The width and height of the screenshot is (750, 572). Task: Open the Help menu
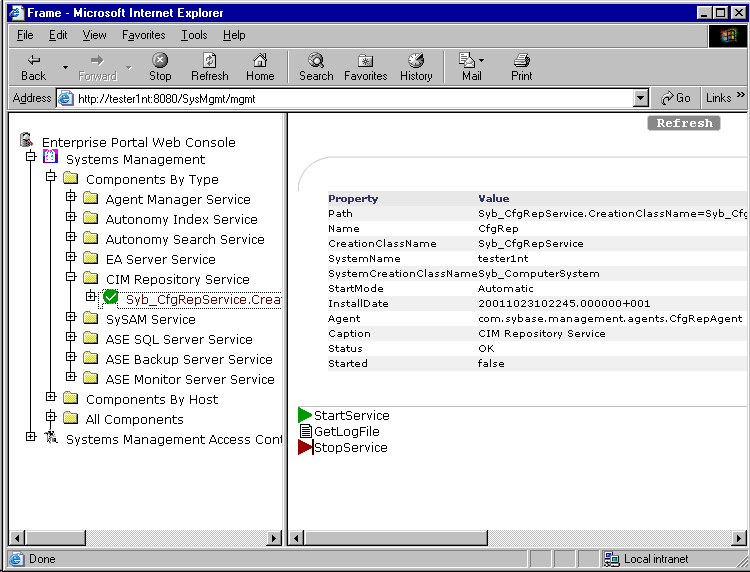[x=234, y=35]
